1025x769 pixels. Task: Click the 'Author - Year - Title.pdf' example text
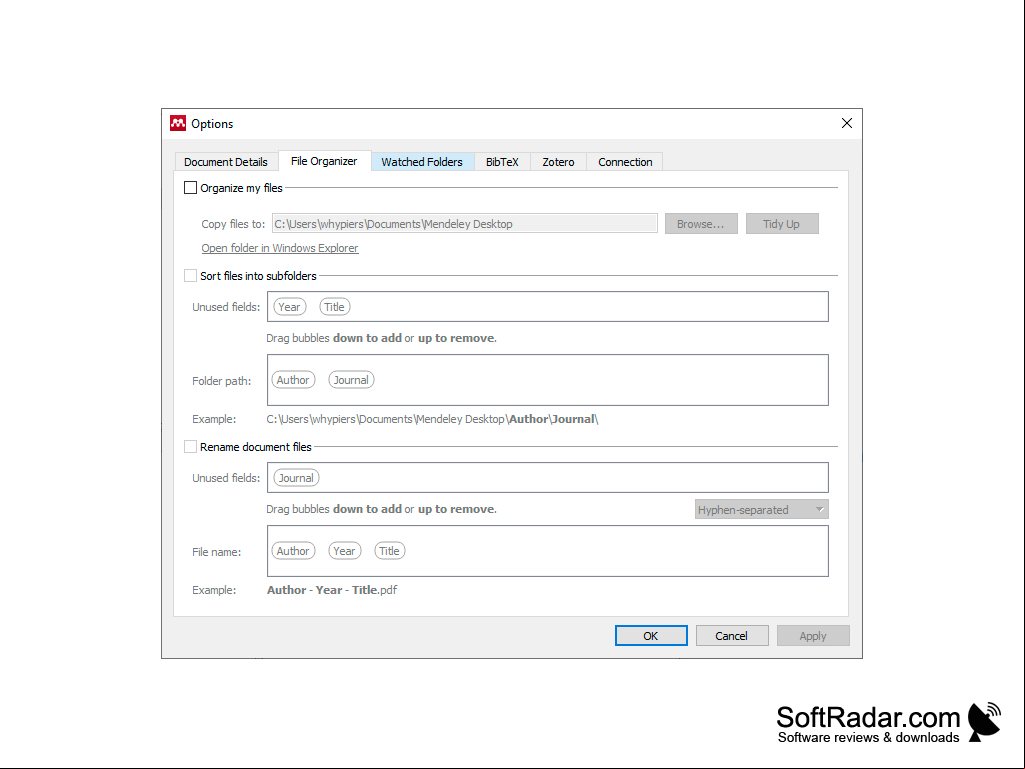pos(332,590)
